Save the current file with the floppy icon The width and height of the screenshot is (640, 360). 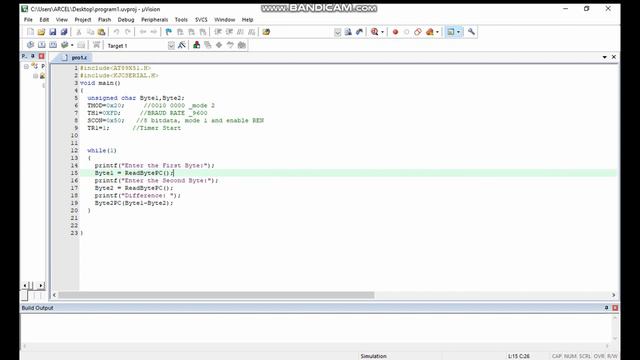coord(53,32)
